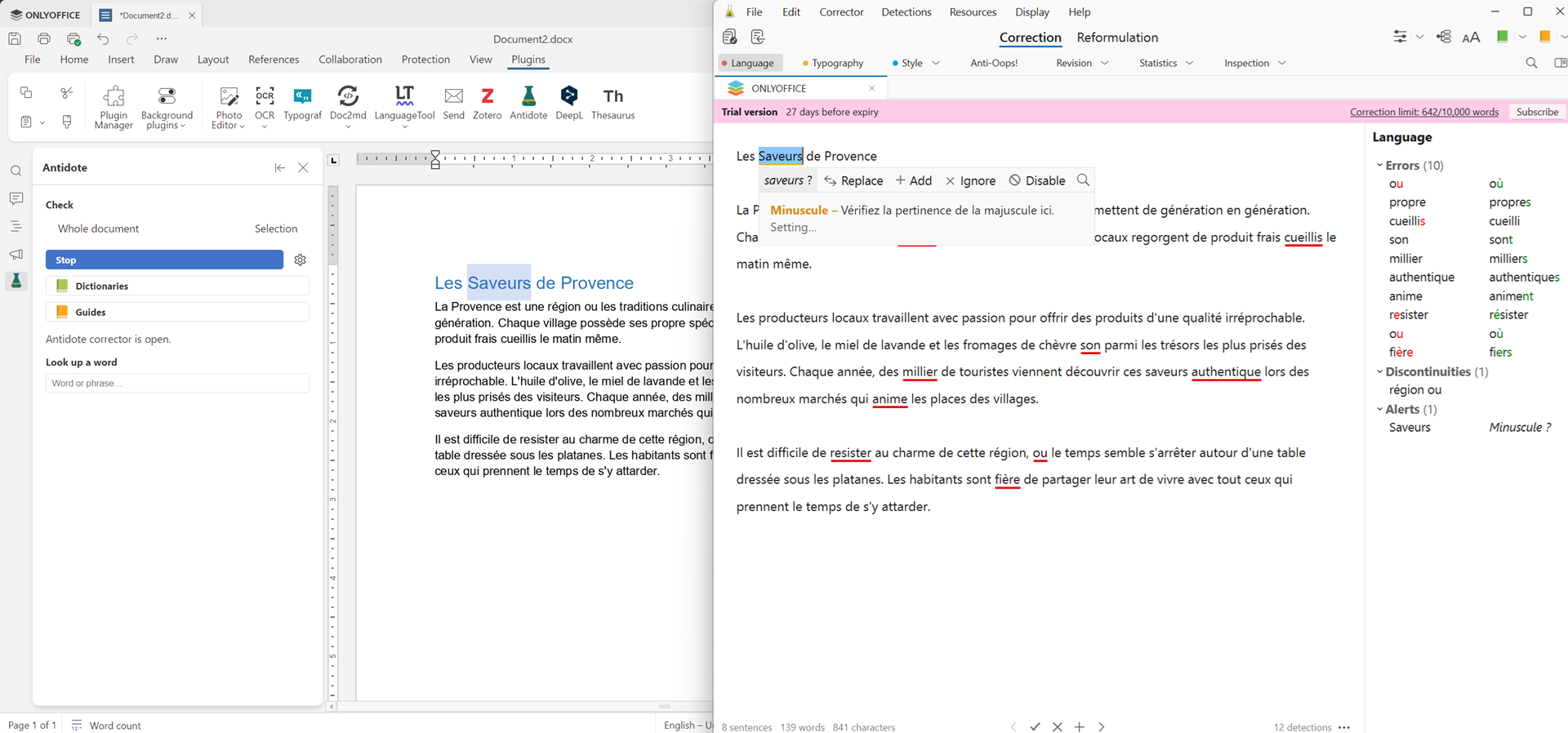Open Antidote guides via the orange book
Viewport: 1568px width, 733px height.
1544,37
